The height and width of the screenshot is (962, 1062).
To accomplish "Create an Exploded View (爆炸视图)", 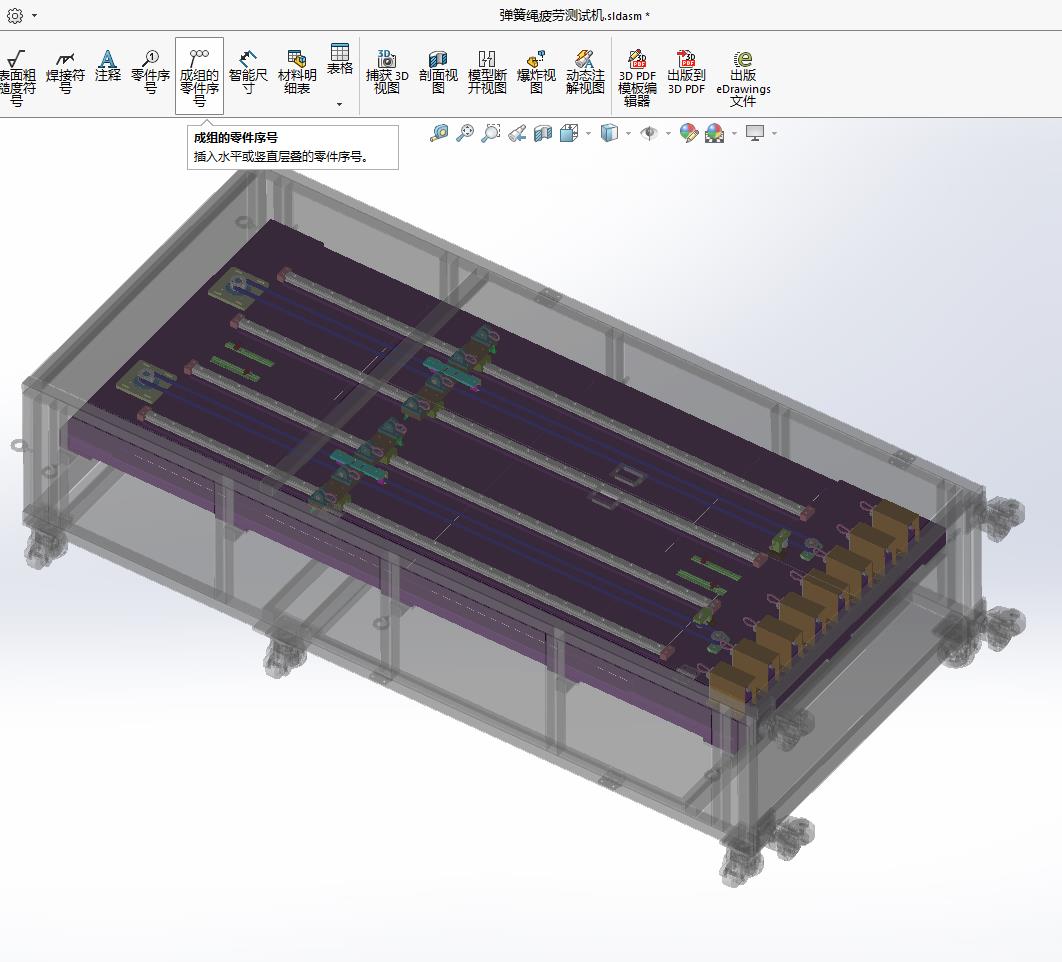I will click(x=536, y=72).
